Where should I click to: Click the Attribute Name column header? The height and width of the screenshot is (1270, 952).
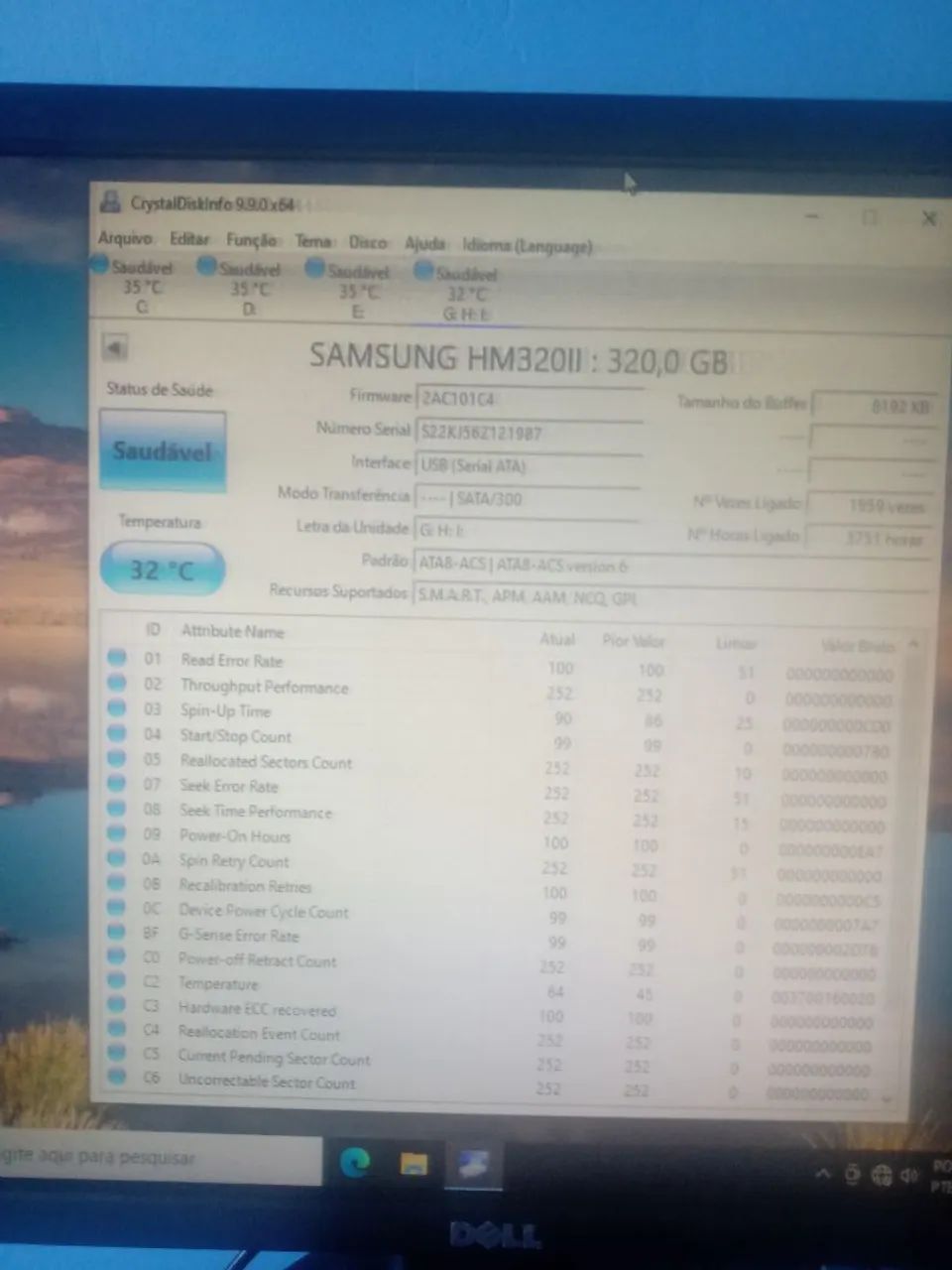click(x=232, y=631)
